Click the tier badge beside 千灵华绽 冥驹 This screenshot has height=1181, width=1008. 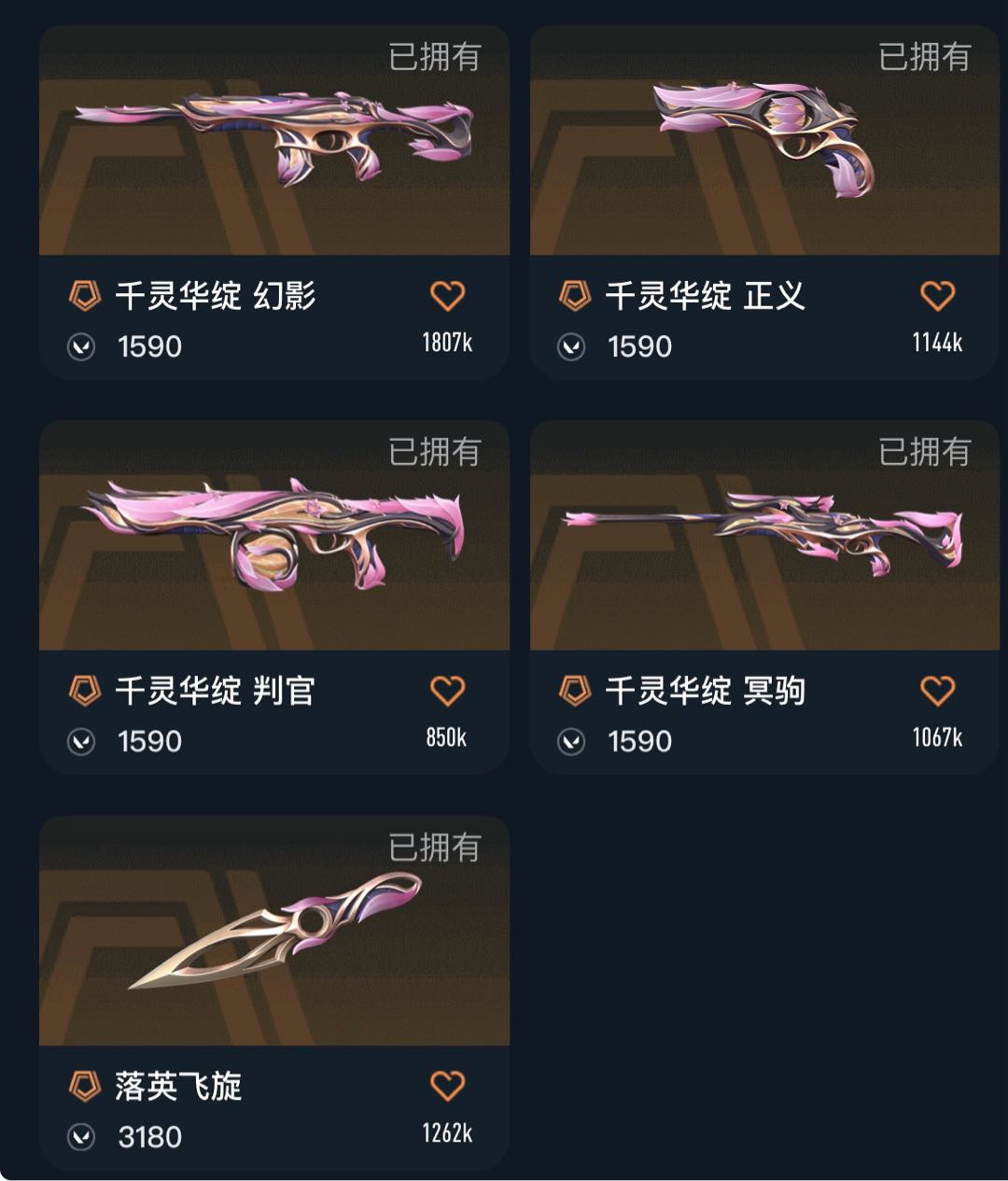point(575,692)
